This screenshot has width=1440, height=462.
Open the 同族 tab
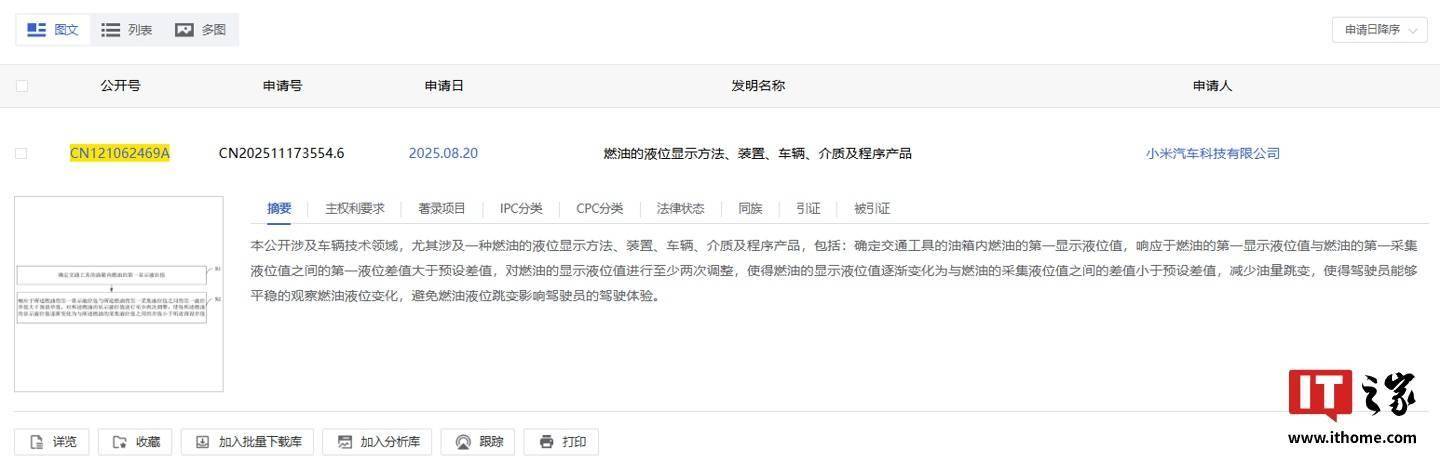750,208
